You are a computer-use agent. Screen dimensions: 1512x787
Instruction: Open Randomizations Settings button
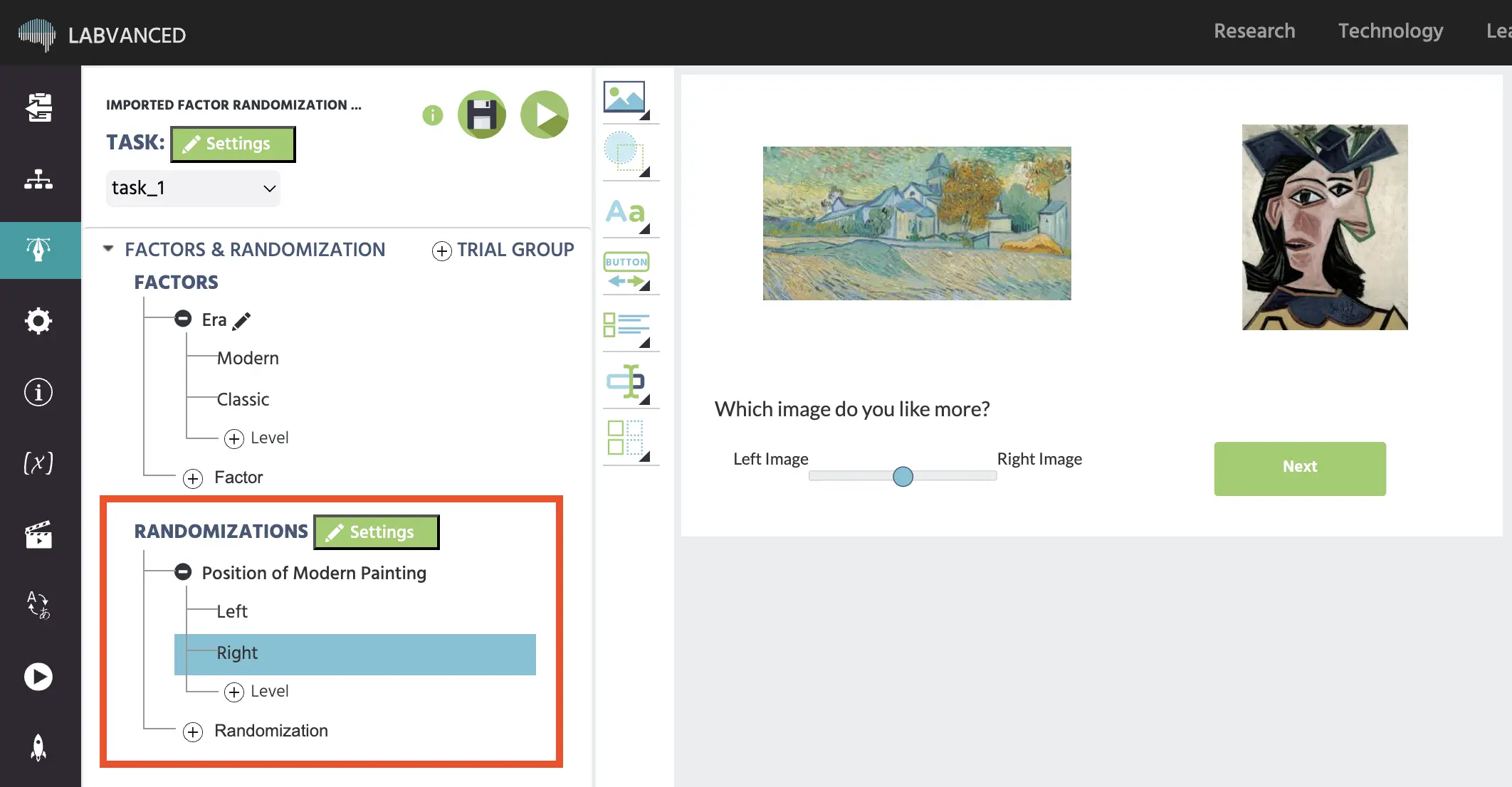tap(377, 532)
